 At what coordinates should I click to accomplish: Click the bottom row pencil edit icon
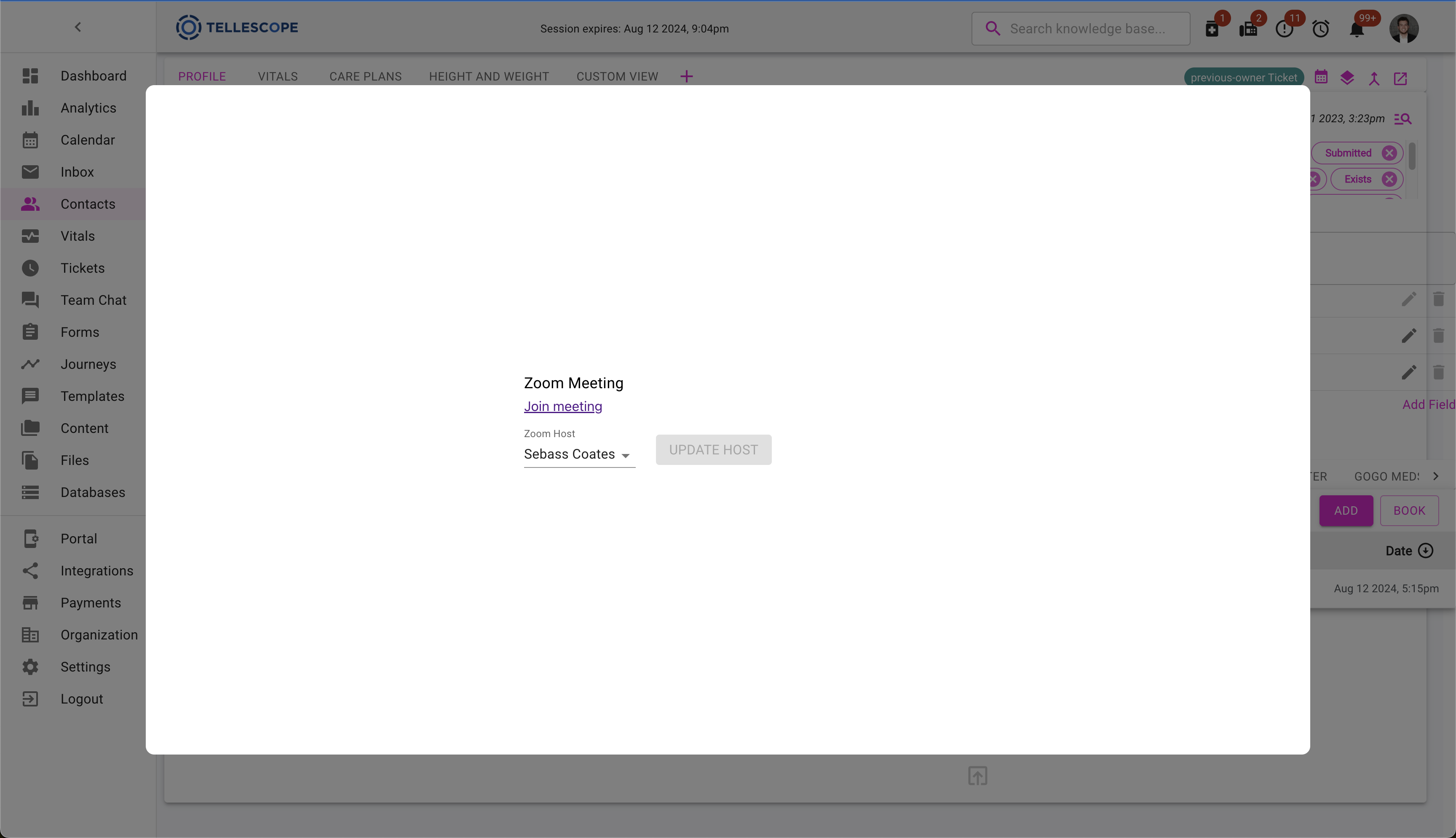coord(1409,372)
